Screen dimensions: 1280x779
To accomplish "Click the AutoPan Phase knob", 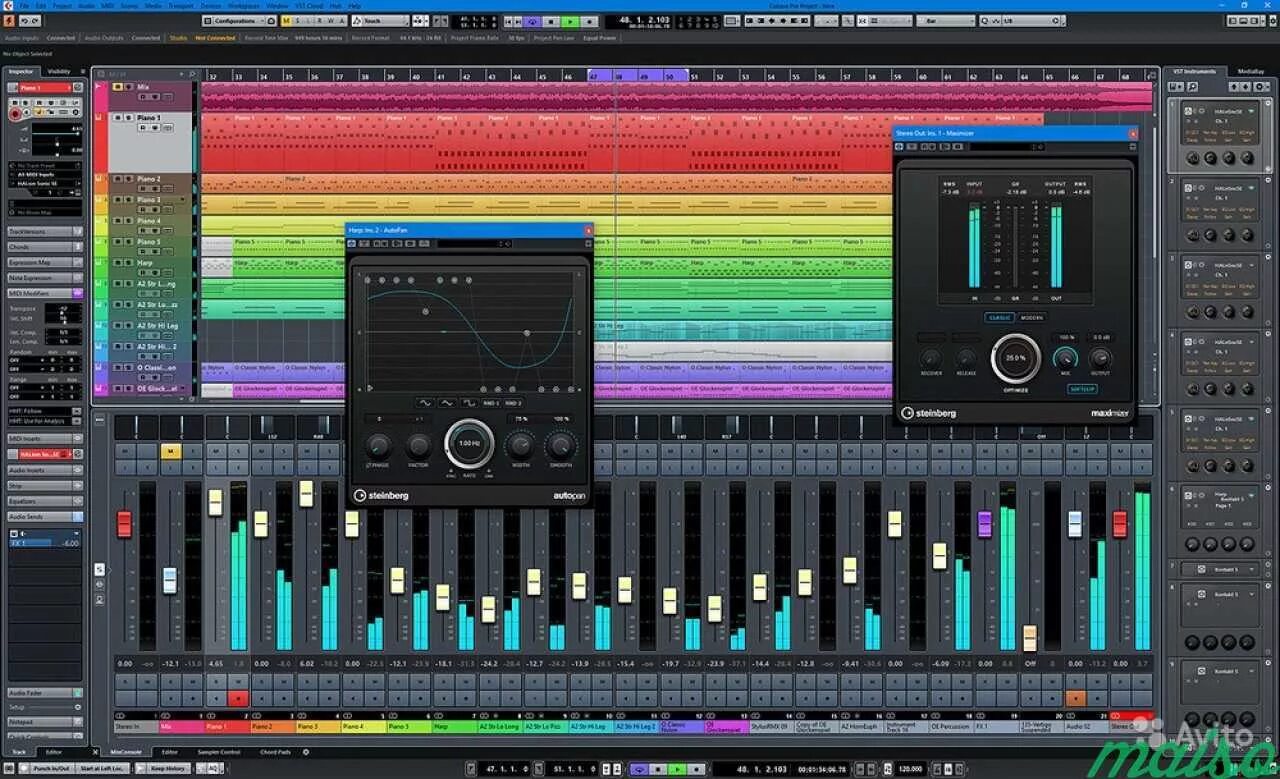I will pyautogui.click(x=379, y=446).
